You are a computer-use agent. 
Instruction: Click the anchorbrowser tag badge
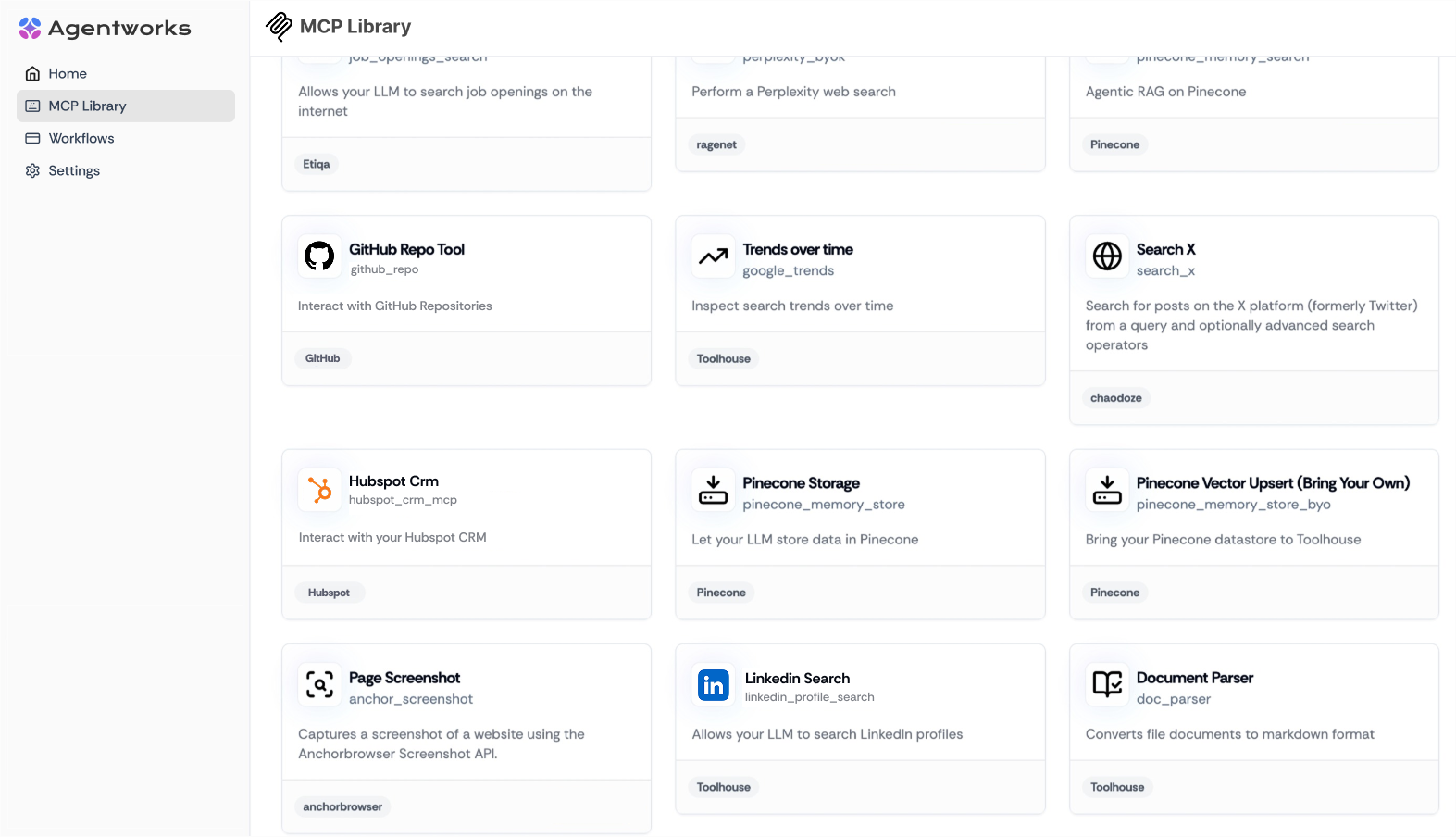tap(342, 807)
